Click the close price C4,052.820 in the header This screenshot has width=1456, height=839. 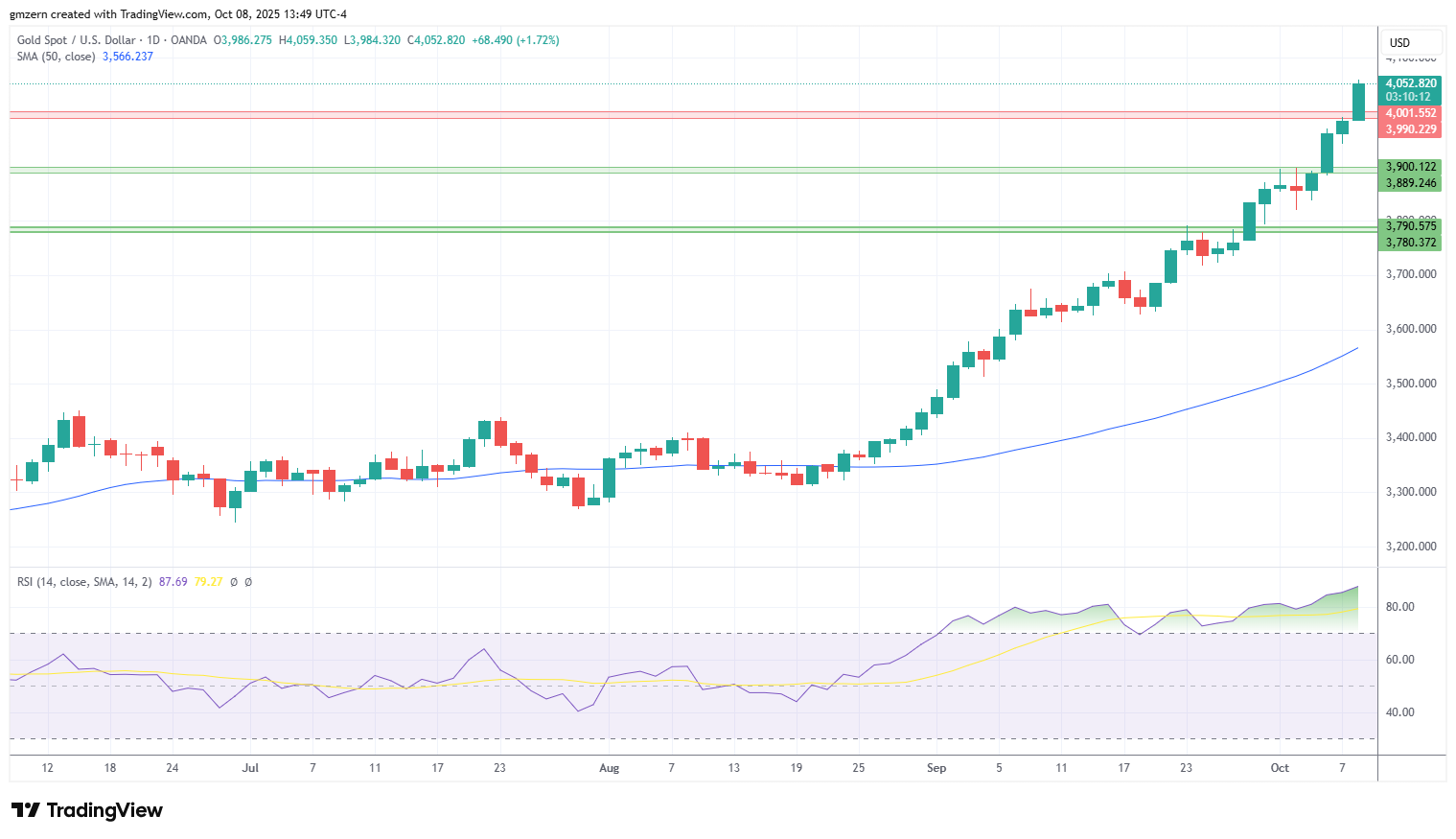436,40
